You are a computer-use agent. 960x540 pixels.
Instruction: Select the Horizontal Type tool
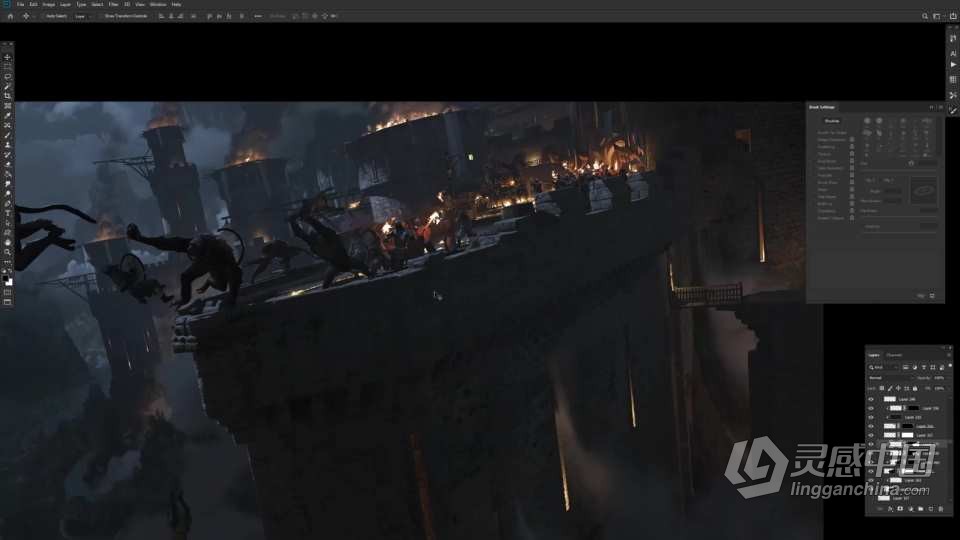tap(7, 213)
